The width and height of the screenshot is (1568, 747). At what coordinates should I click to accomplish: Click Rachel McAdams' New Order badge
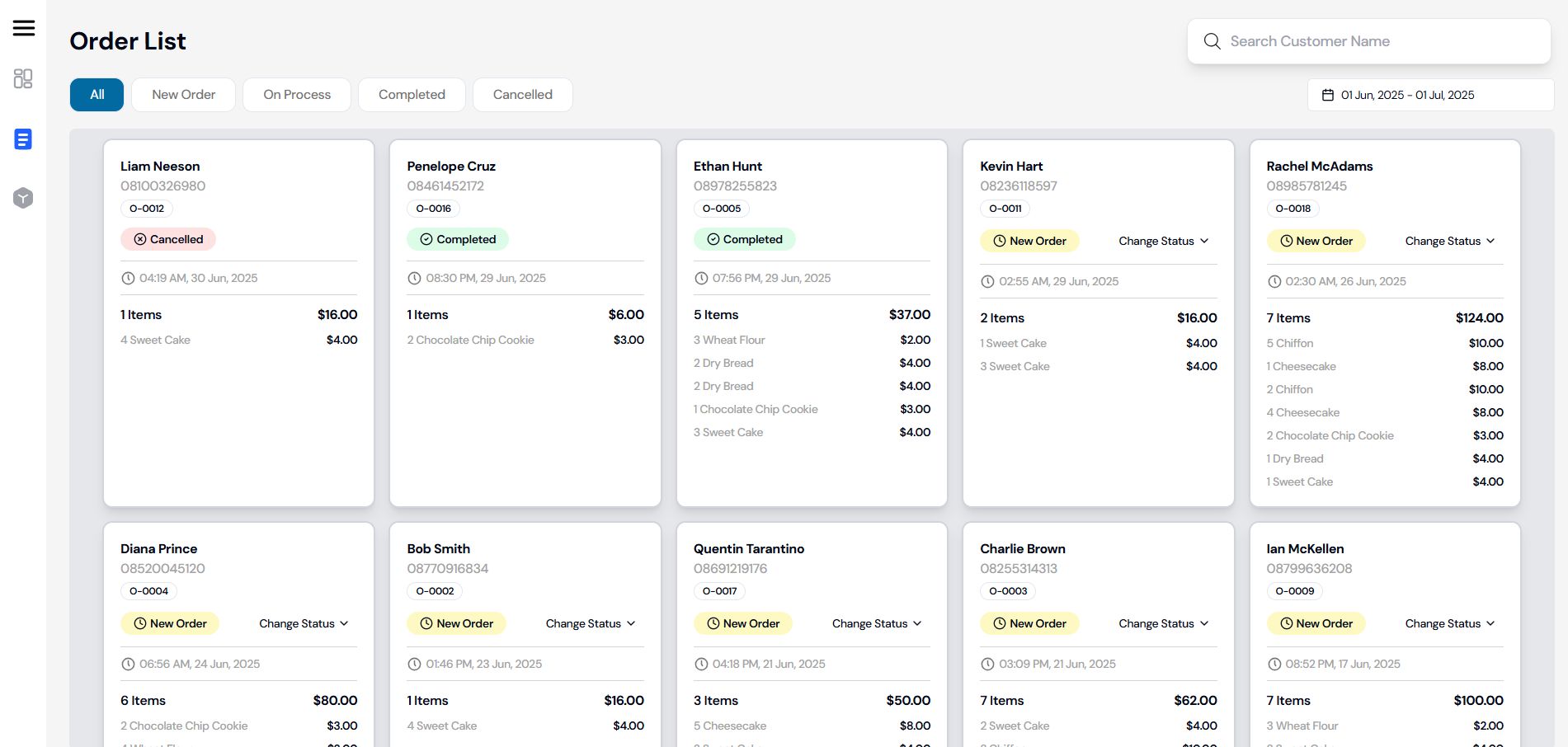1316,241
